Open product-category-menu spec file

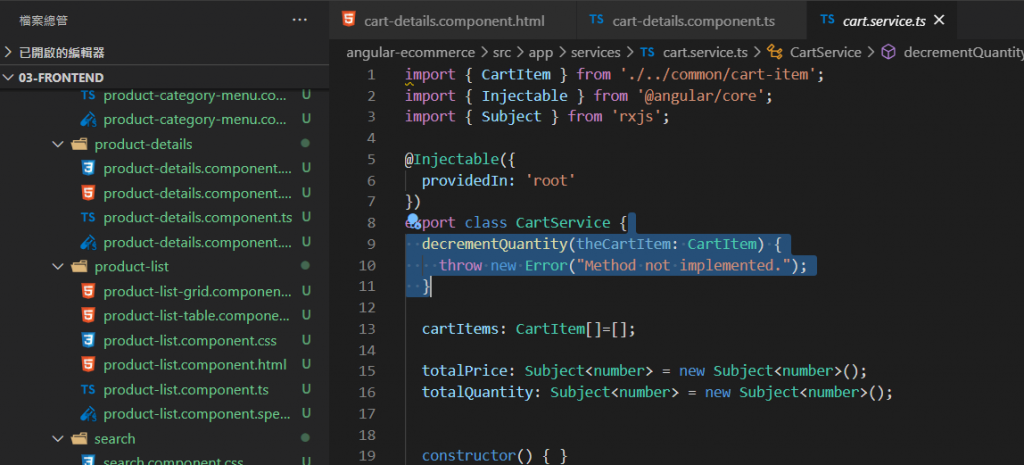[195, 120]
